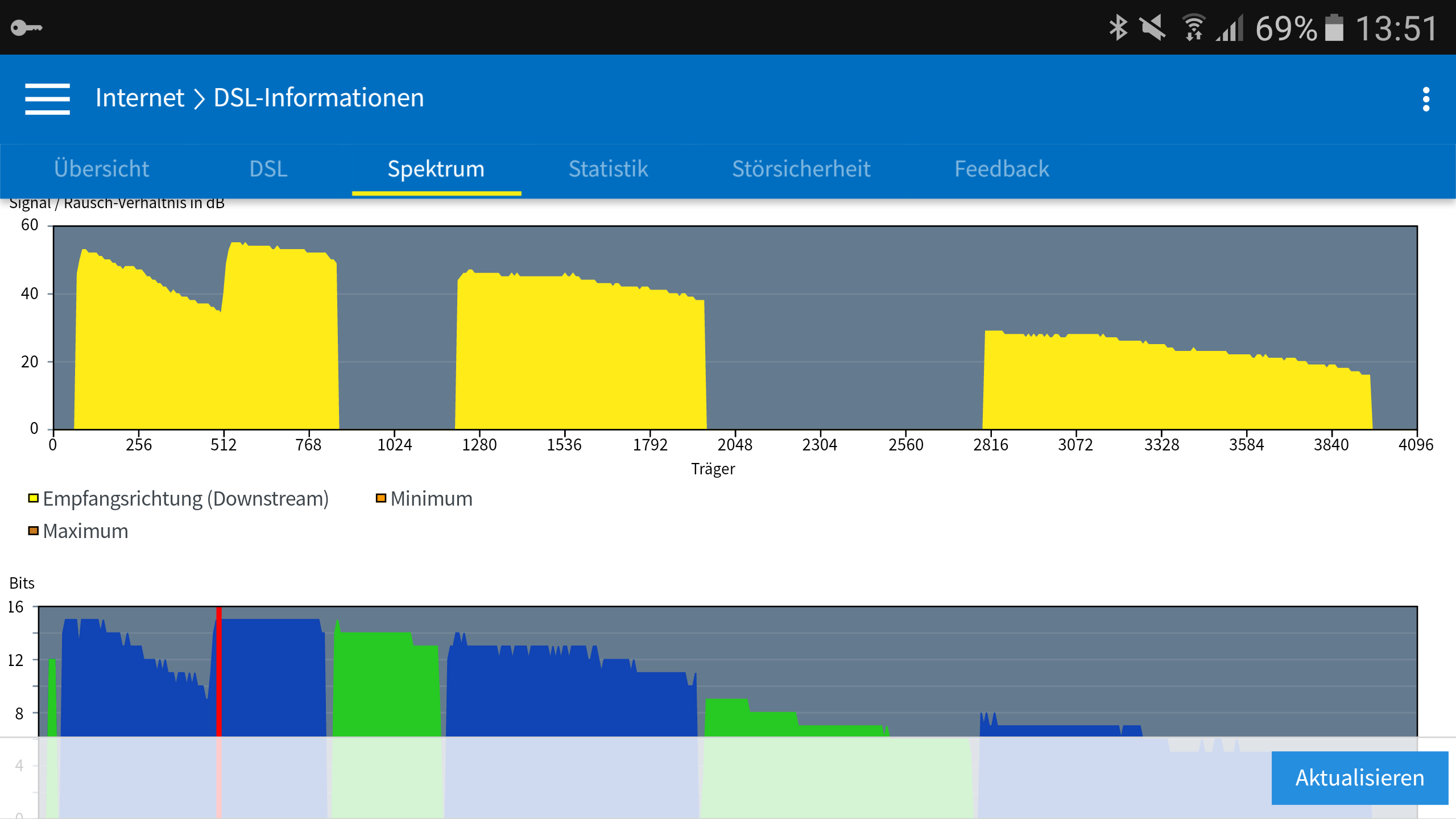Switch to the DSL tab
This screenshot has height=819, width=1456.
click(x=268, y=169)
